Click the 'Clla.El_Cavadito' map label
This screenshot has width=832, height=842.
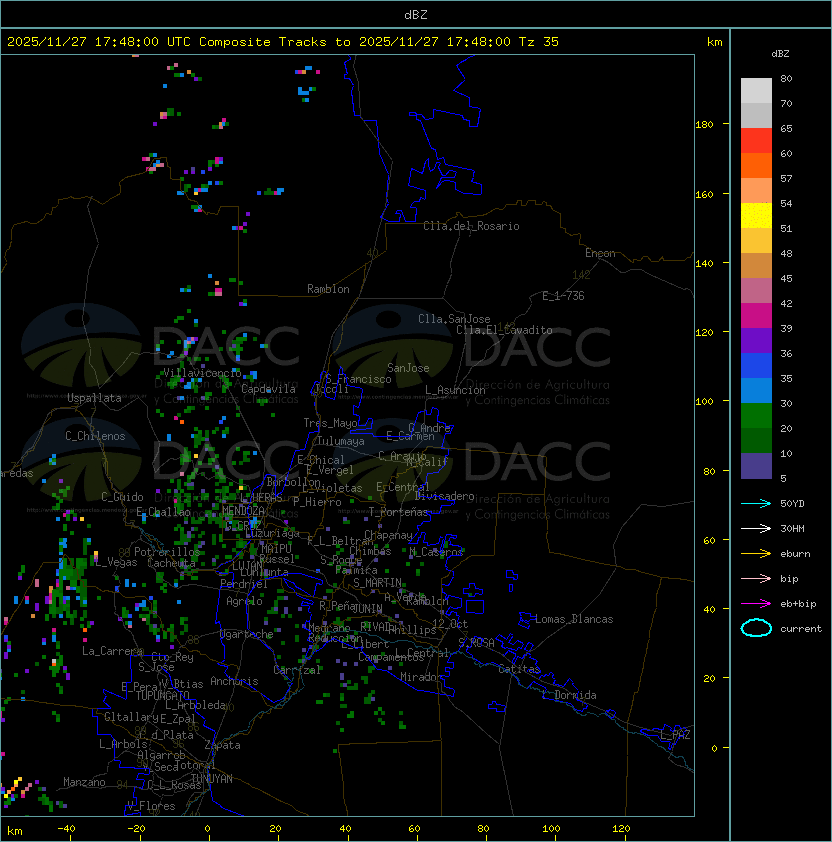coord(504,330)
